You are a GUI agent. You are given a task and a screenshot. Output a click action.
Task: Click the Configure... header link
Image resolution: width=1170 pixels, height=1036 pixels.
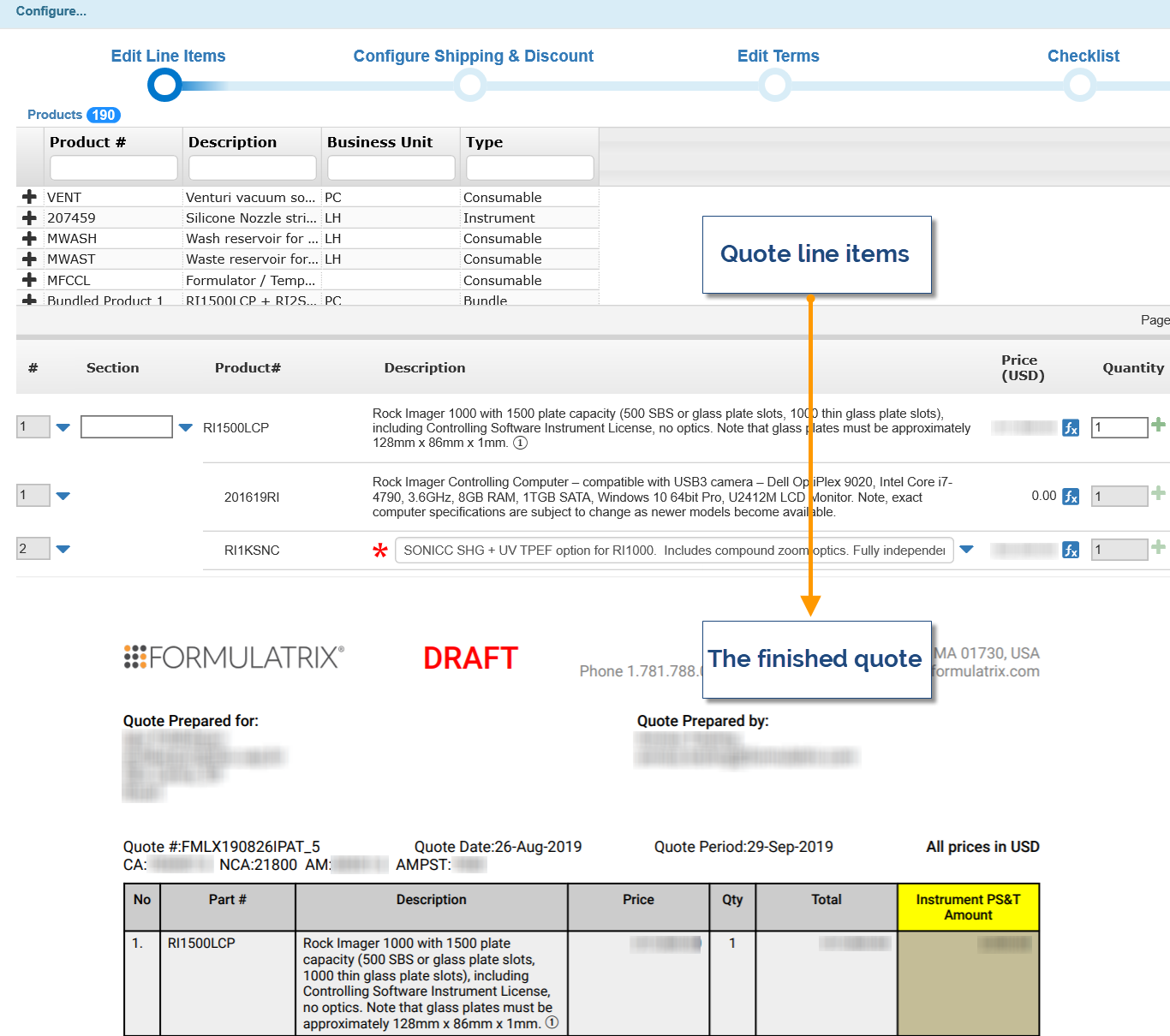(51, 11)
